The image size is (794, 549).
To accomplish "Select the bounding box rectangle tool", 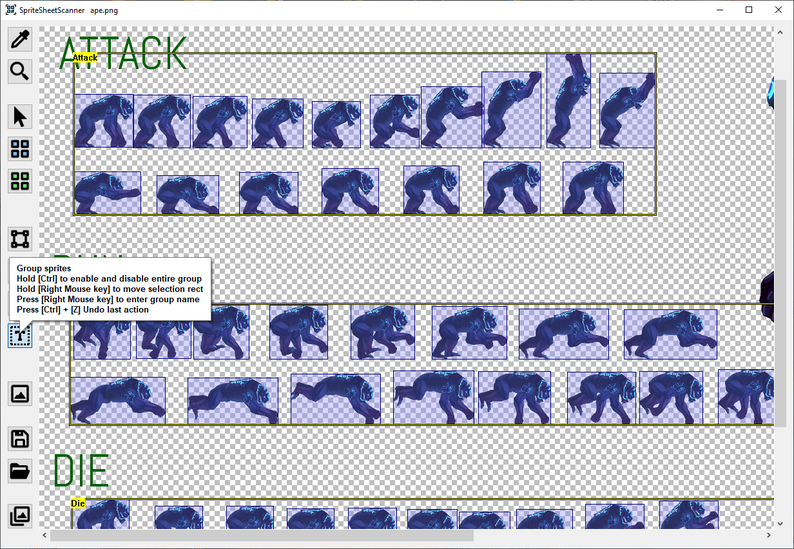I will tap(20, 239).
